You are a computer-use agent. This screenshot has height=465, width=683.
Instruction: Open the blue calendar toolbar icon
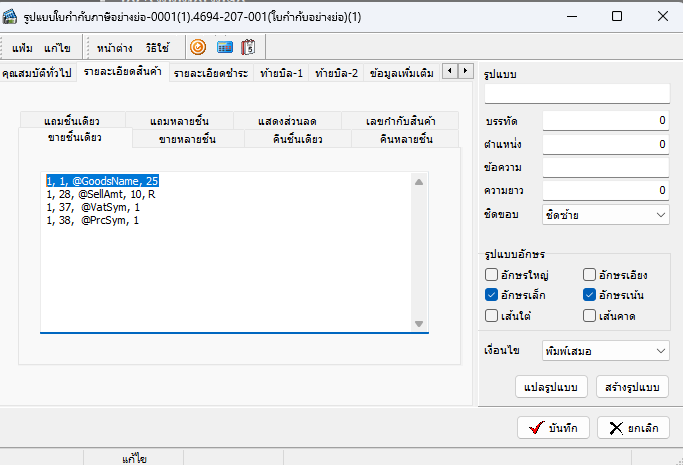[225, 47]
